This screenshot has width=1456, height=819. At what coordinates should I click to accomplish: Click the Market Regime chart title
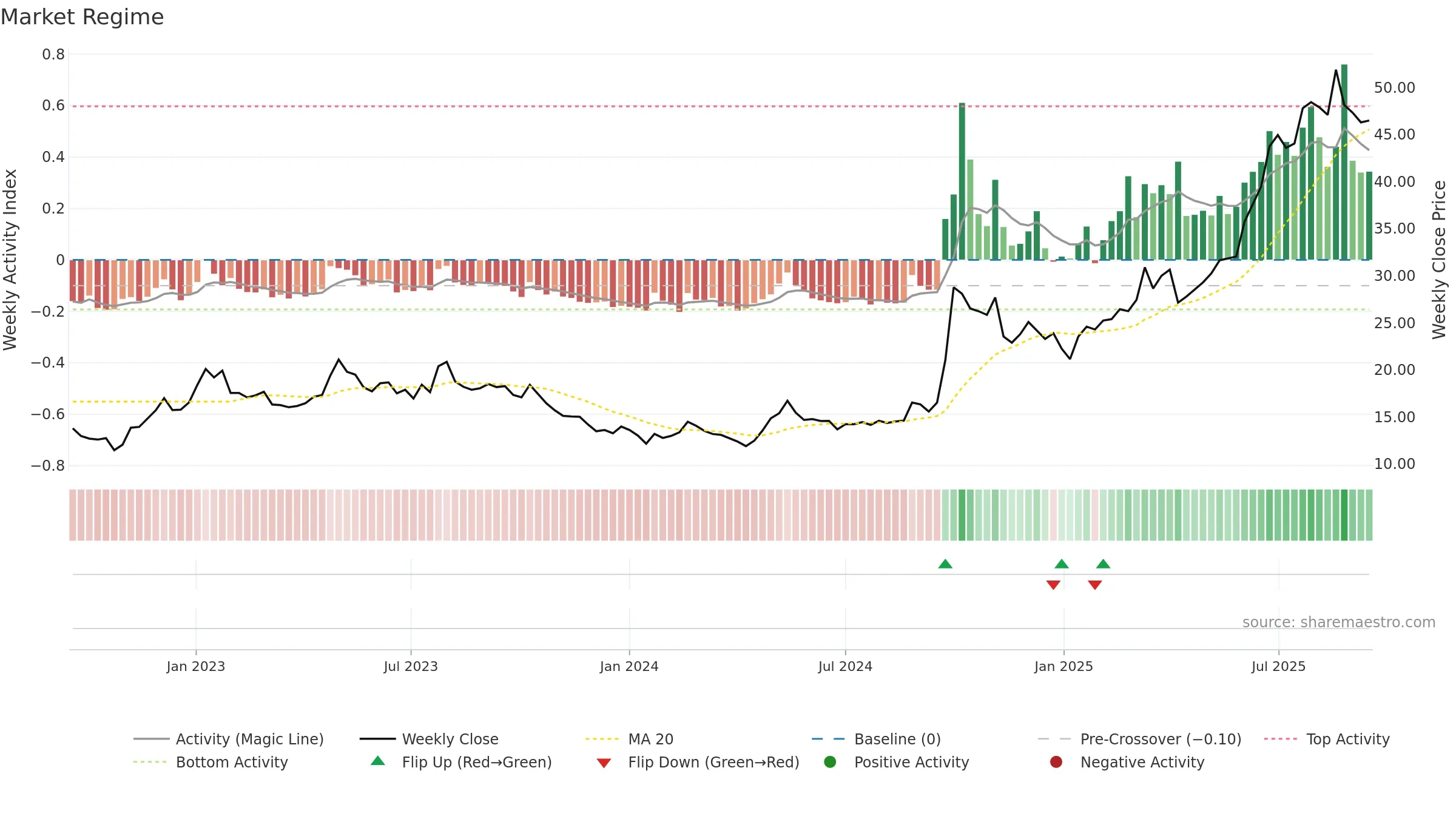[83, 17]
